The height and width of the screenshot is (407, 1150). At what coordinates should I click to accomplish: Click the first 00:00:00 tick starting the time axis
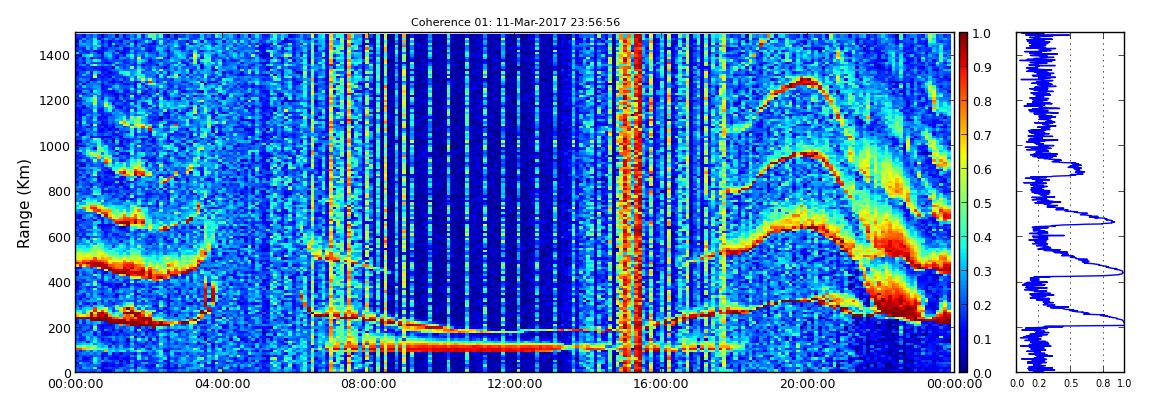pyautogui.click(x=76, y=384)
